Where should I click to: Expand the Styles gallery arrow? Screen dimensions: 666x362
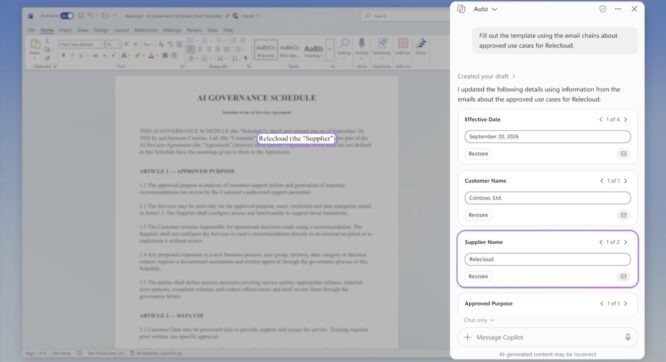pos(330,50)
